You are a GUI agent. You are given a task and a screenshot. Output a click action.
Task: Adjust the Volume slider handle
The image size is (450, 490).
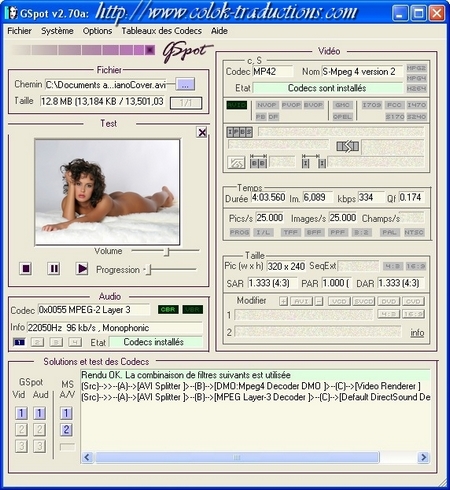tap(167, 251)
